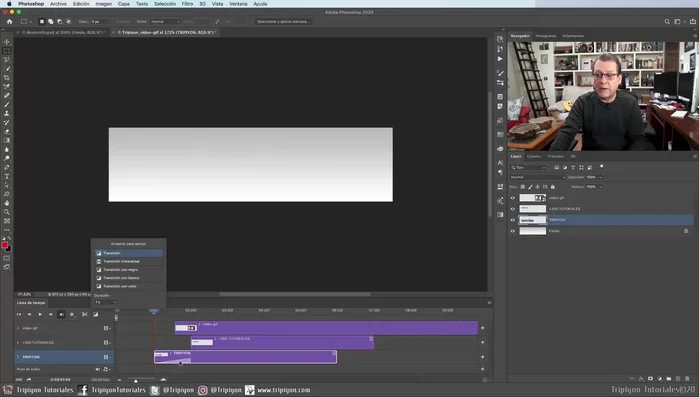
Task: Select the Brush tool
Action: (x=7, y=105)
